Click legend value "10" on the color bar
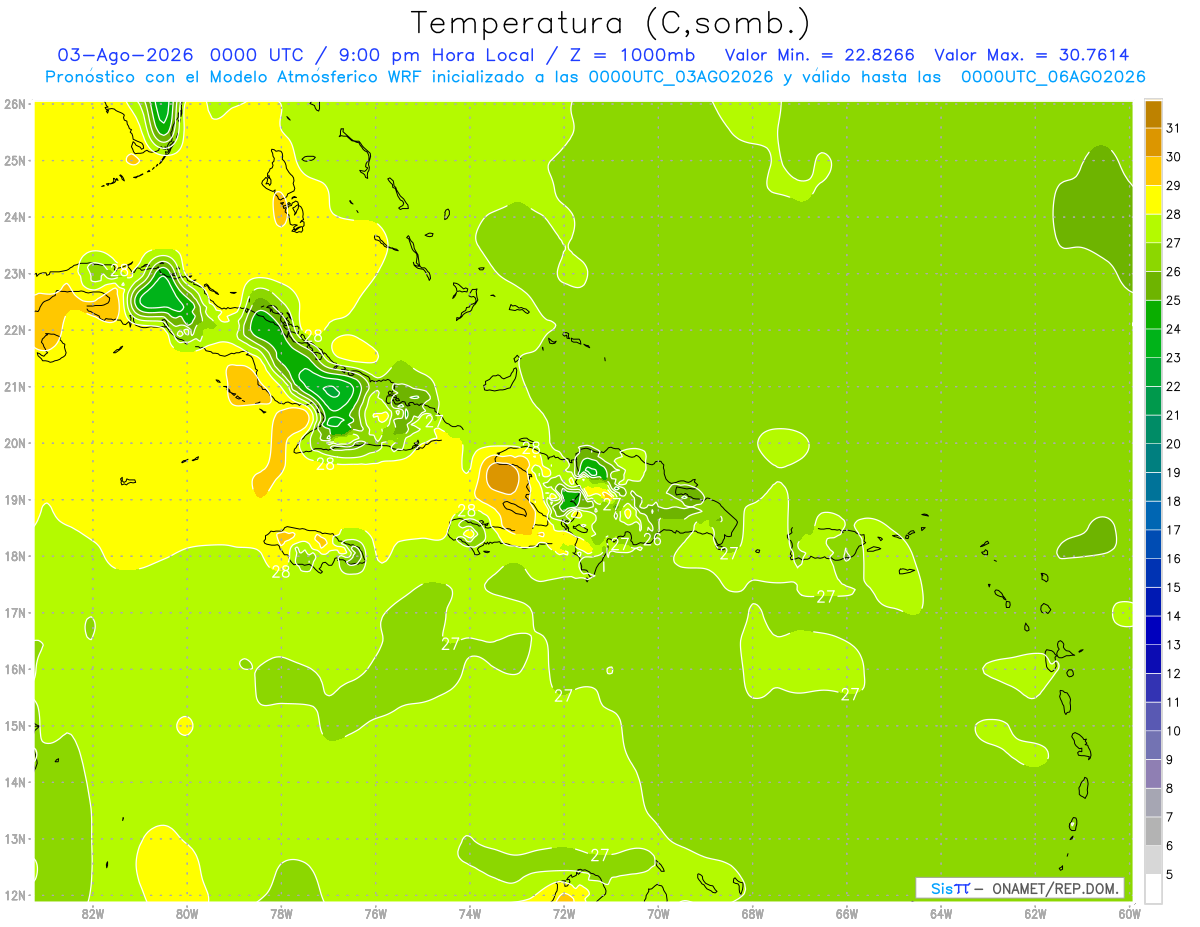The image size is (1200, 927). 1173,731
